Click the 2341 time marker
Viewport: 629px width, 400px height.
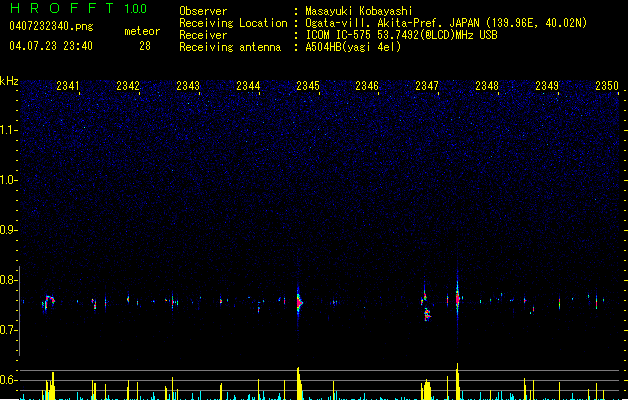click(67, 86)
